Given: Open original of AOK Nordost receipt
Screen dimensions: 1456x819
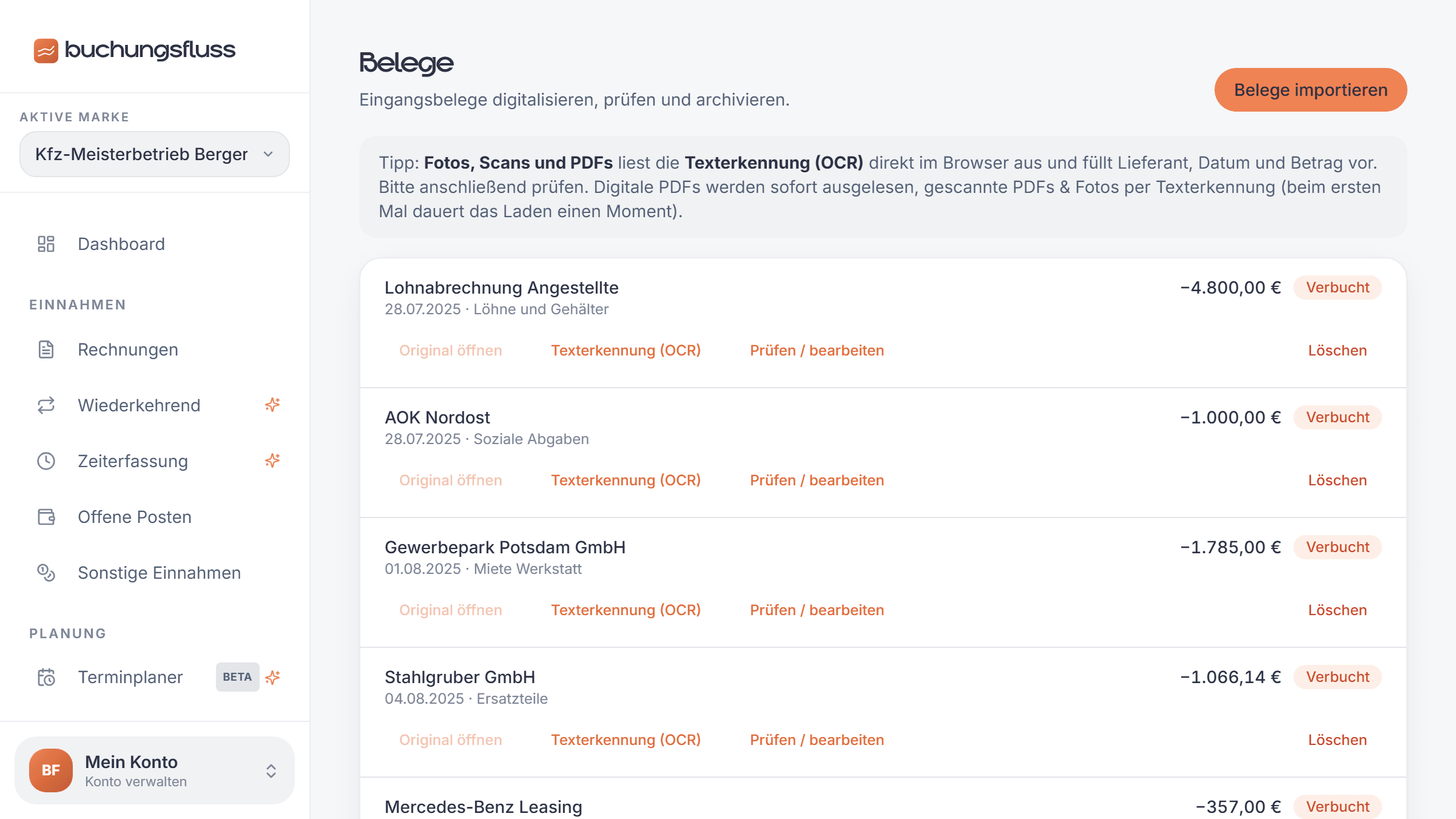Looking at the screenshot, I should click(451, 480).
